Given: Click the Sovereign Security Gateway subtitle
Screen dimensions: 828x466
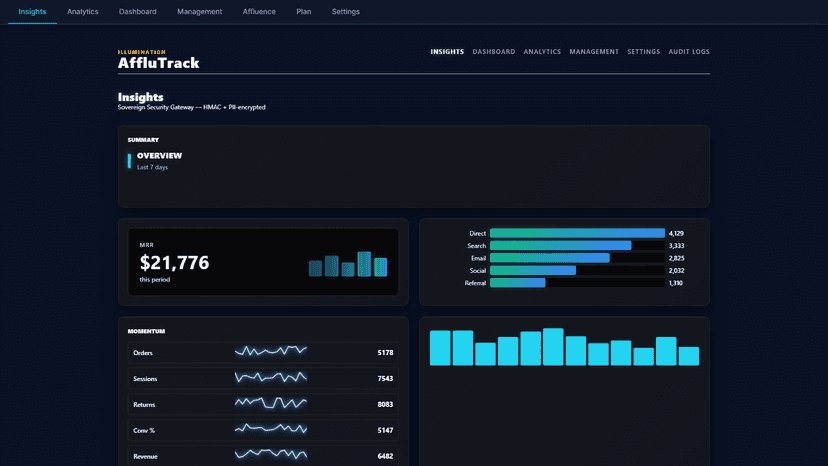Looking at the screenshot, I should pos(192,107).
